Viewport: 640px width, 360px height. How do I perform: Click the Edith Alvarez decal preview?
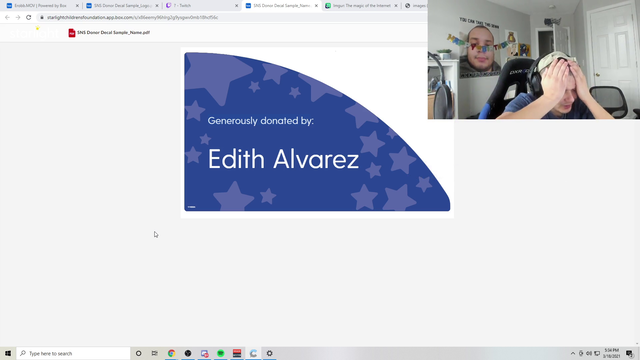[x=317, y=132]
